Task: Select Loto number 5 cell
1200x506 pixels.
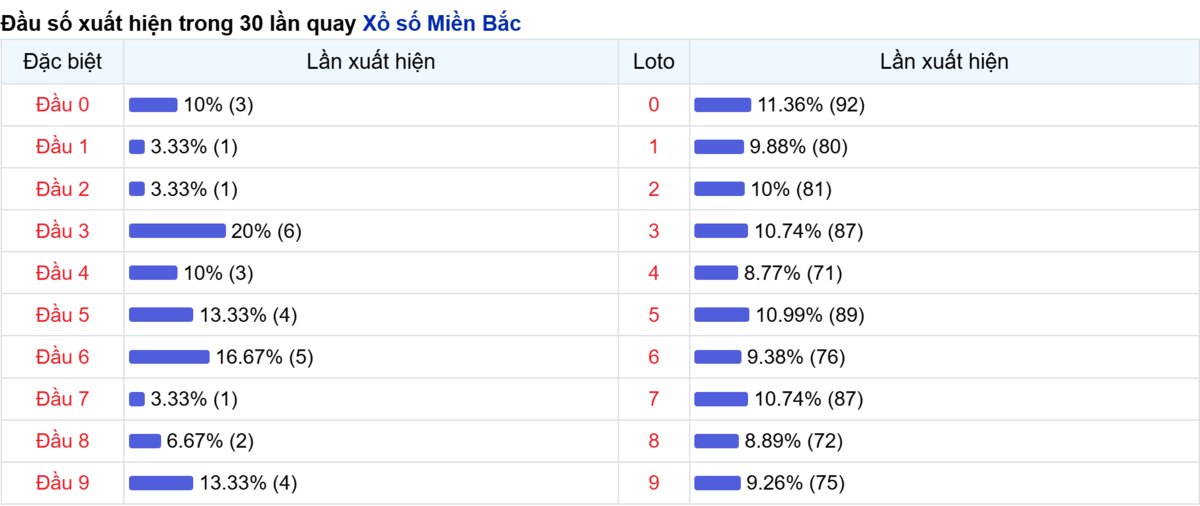Action: pyautogui.click(x=654, y=315)
